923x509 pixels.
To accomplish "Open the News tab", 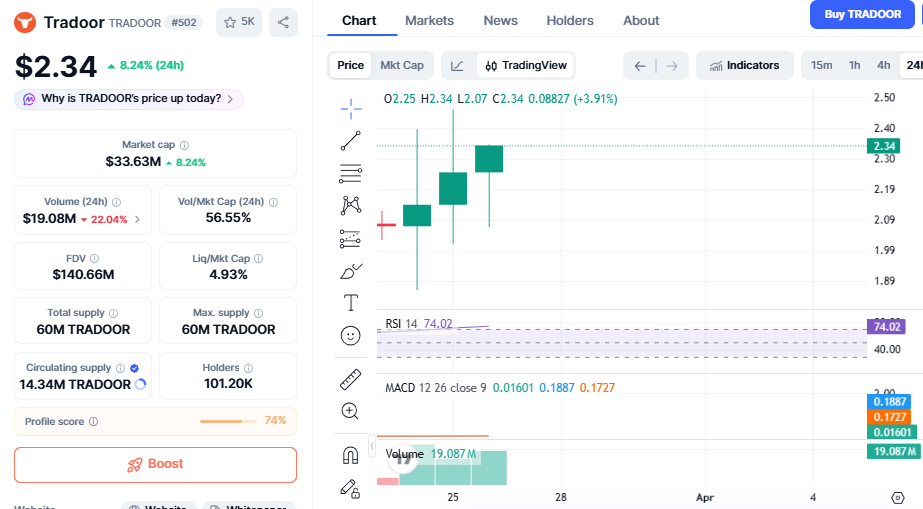I will pyautogui.click(x=500, y=21).
